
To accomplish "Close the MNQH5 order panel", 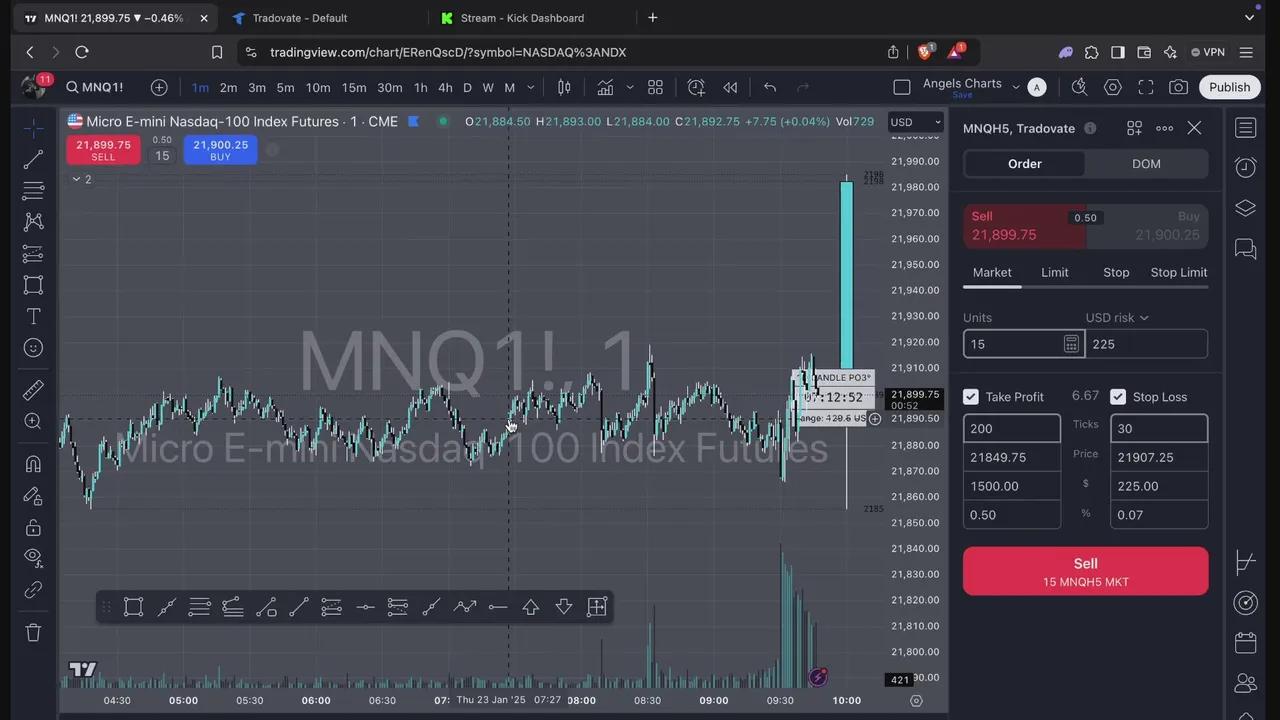I will pyautogui.click(x=1194, y=128).
